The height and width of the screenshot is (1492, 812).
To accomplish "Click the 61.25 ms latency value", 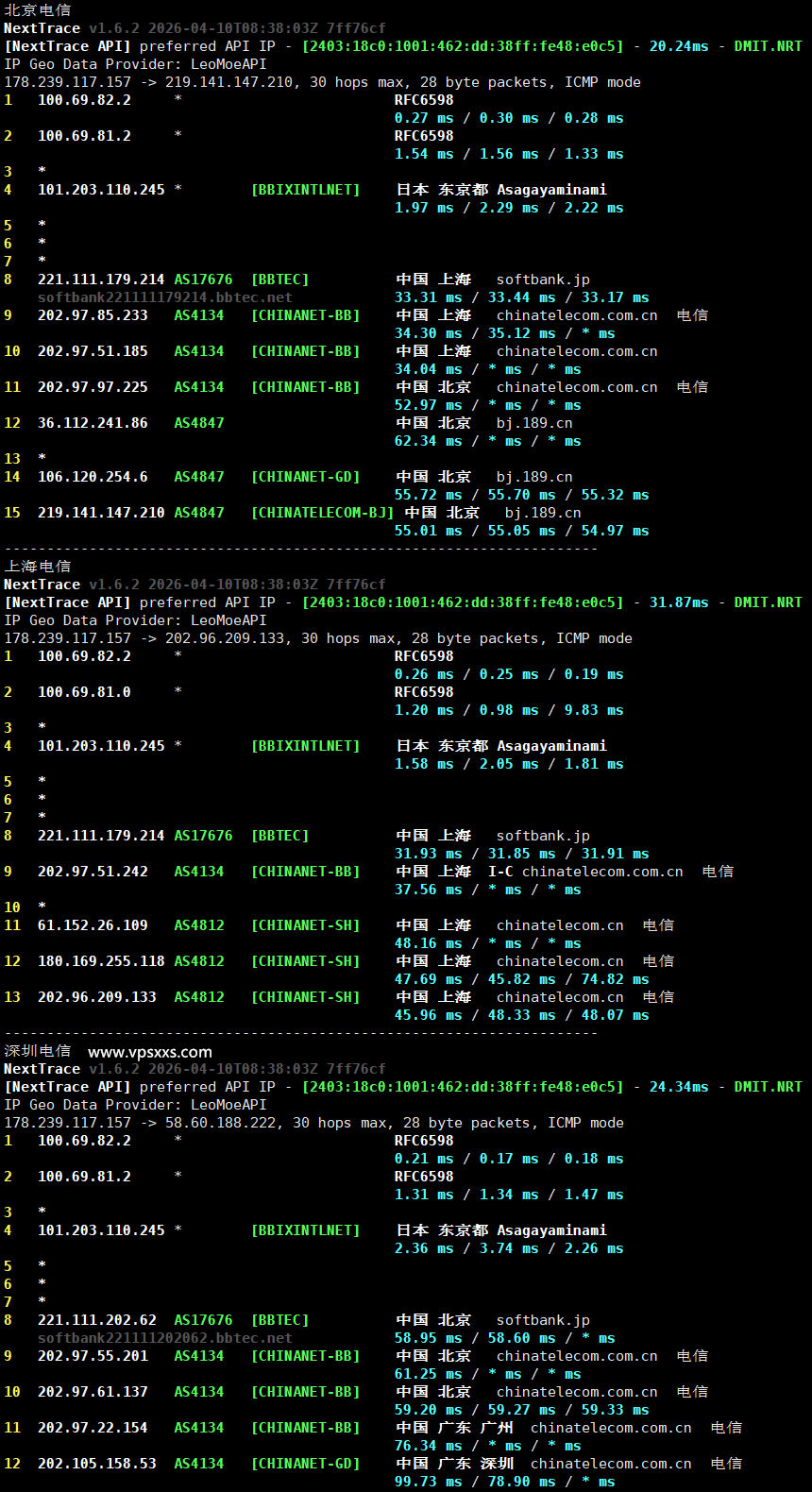I will click(429, 1374).
